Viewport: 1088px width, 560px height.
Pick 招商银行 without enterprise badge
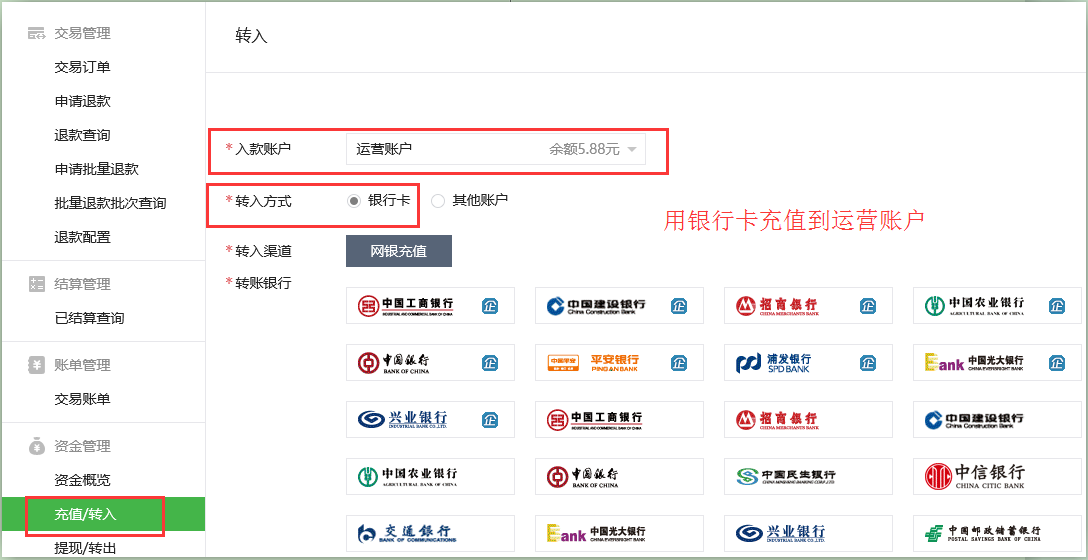pos(808,419)
